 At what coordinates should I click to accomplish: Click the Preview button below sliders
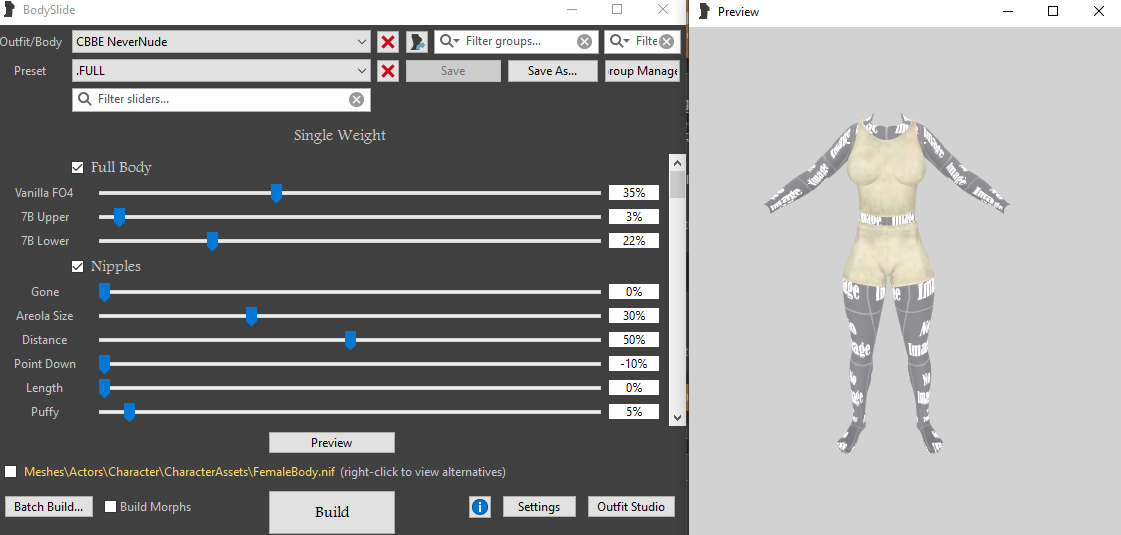[332, 443]
